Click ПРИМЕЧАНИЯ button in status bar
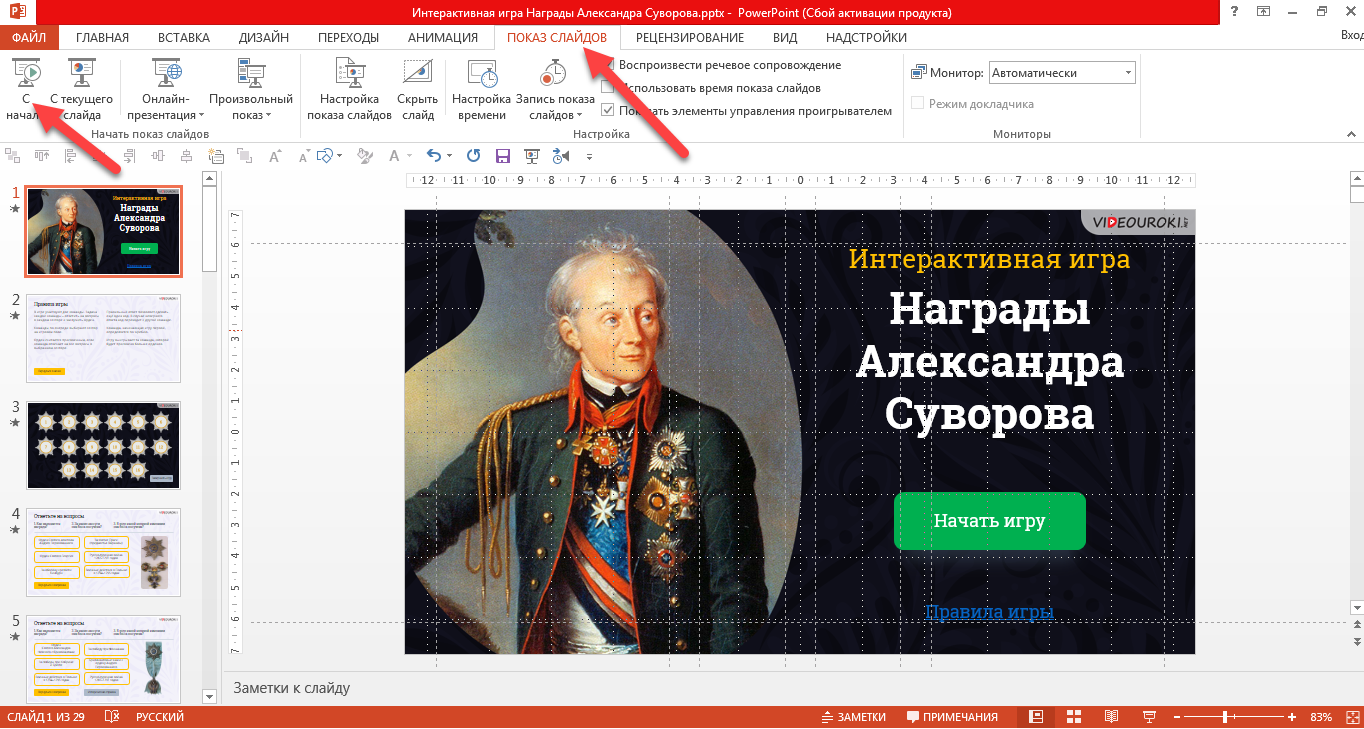Screen dimensions: 1364x729 coord(952,717)
